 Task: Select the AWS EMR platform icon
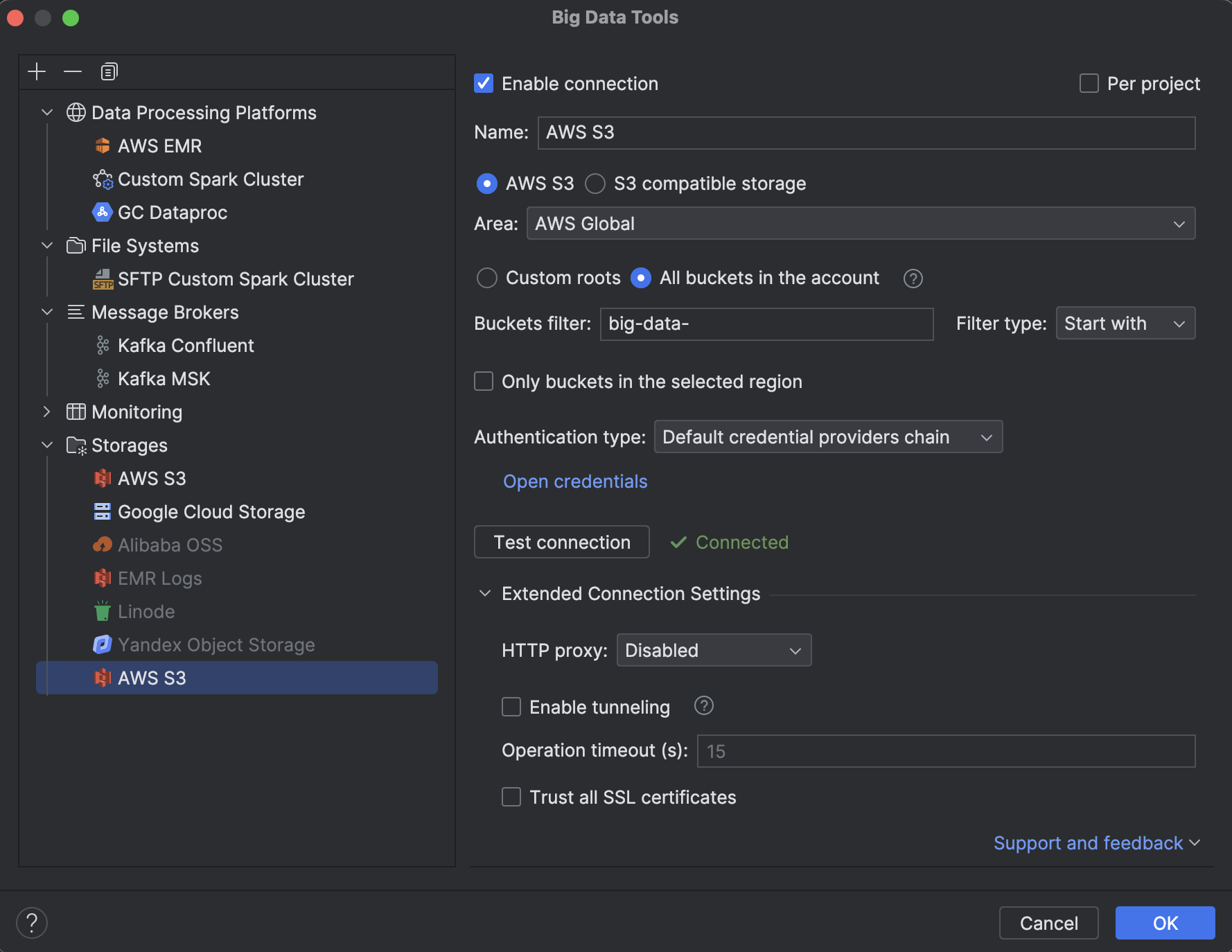(102, 146)
